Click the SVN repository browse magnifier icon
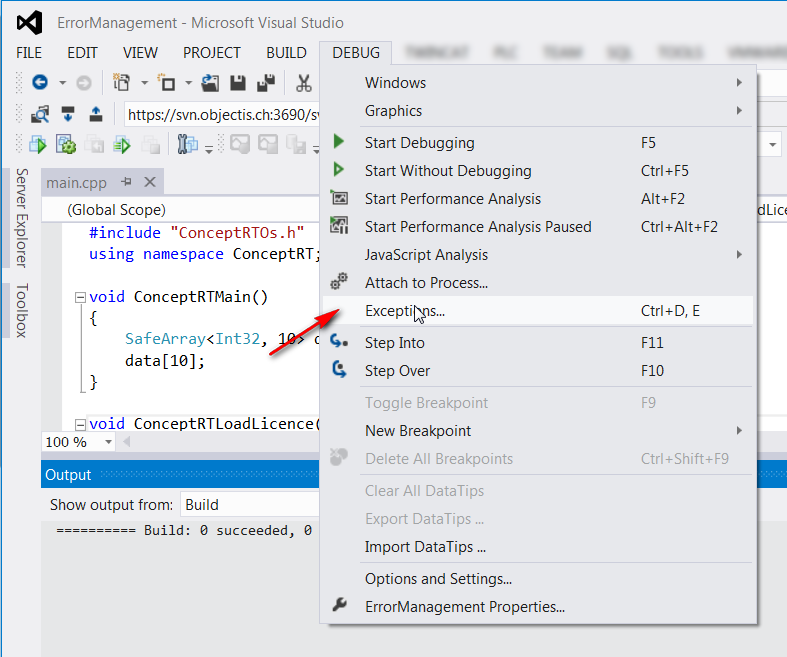 click(40, 114)
